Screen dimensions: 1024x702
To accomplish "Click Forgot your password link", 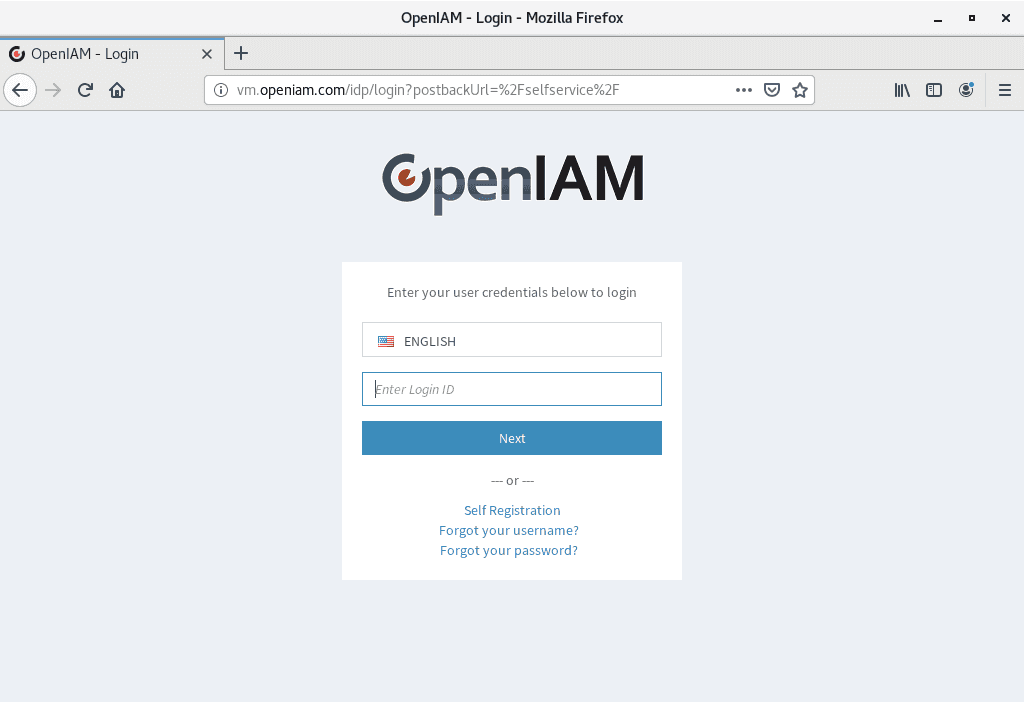I will pyautogui.click(x=509, y=550).
